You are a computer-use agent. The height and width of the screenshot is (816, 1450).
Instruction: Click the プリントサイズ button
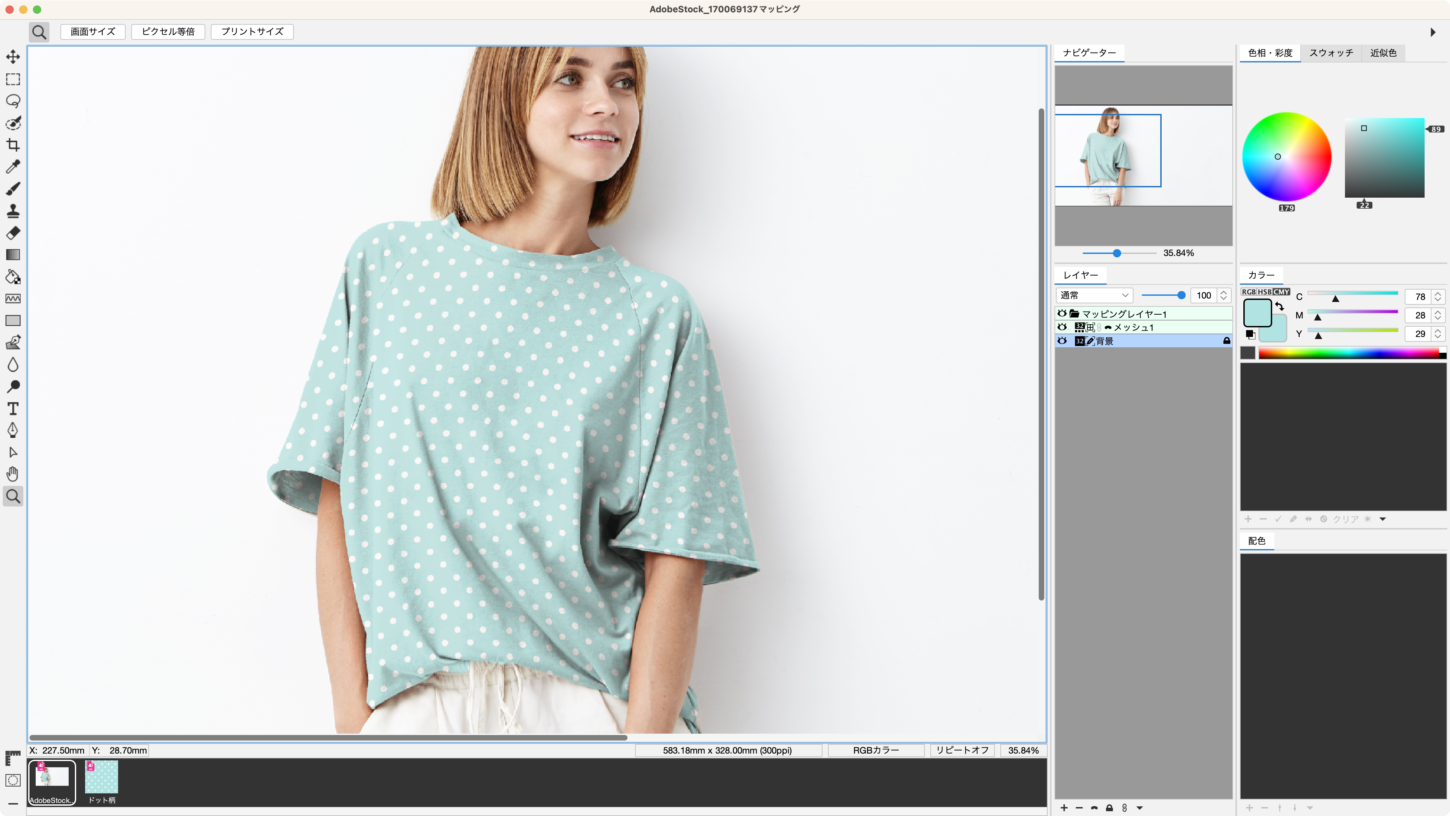point(252,32)
